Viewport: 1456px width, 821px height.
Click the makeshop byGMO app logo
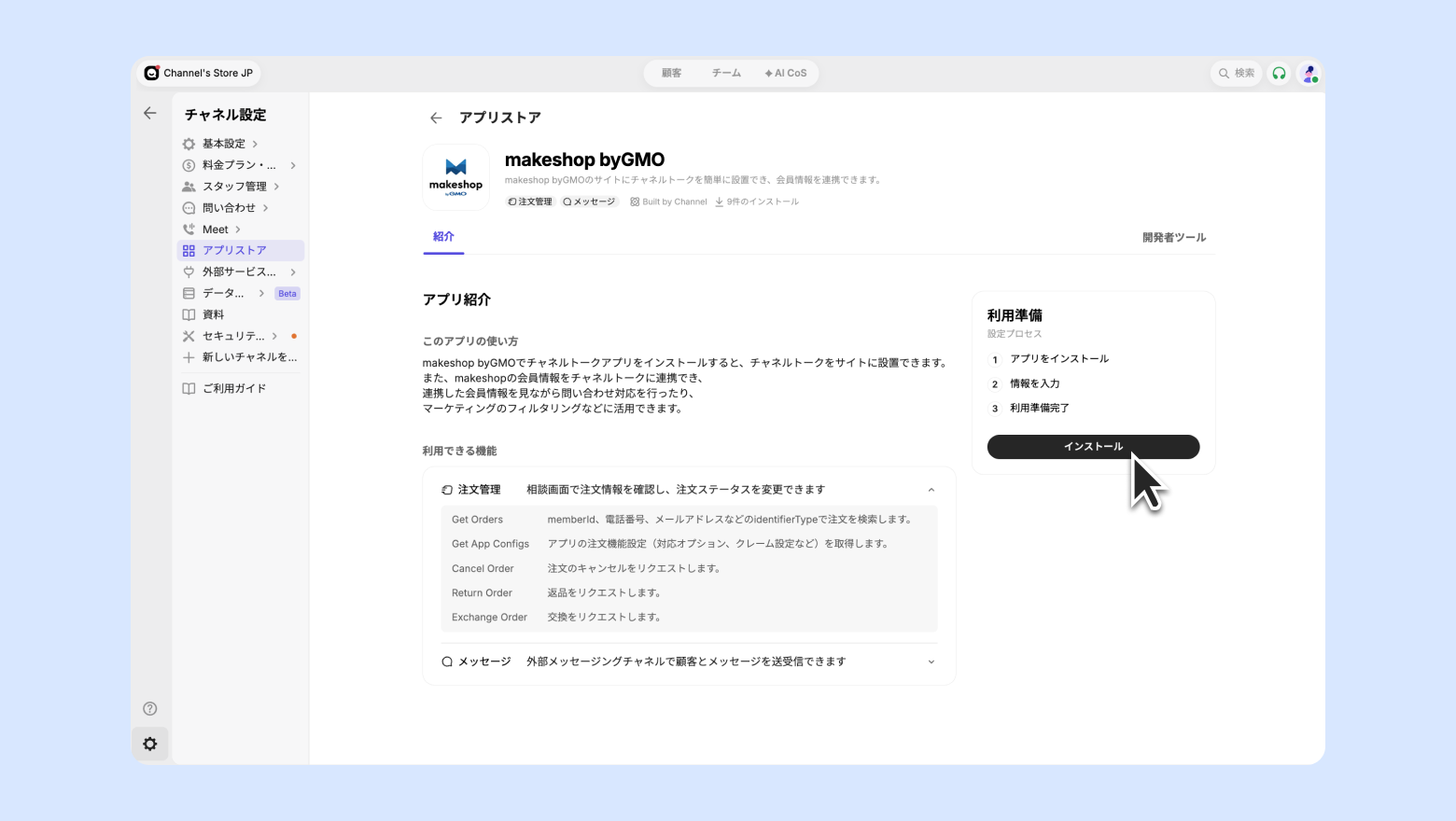point(456,177)
